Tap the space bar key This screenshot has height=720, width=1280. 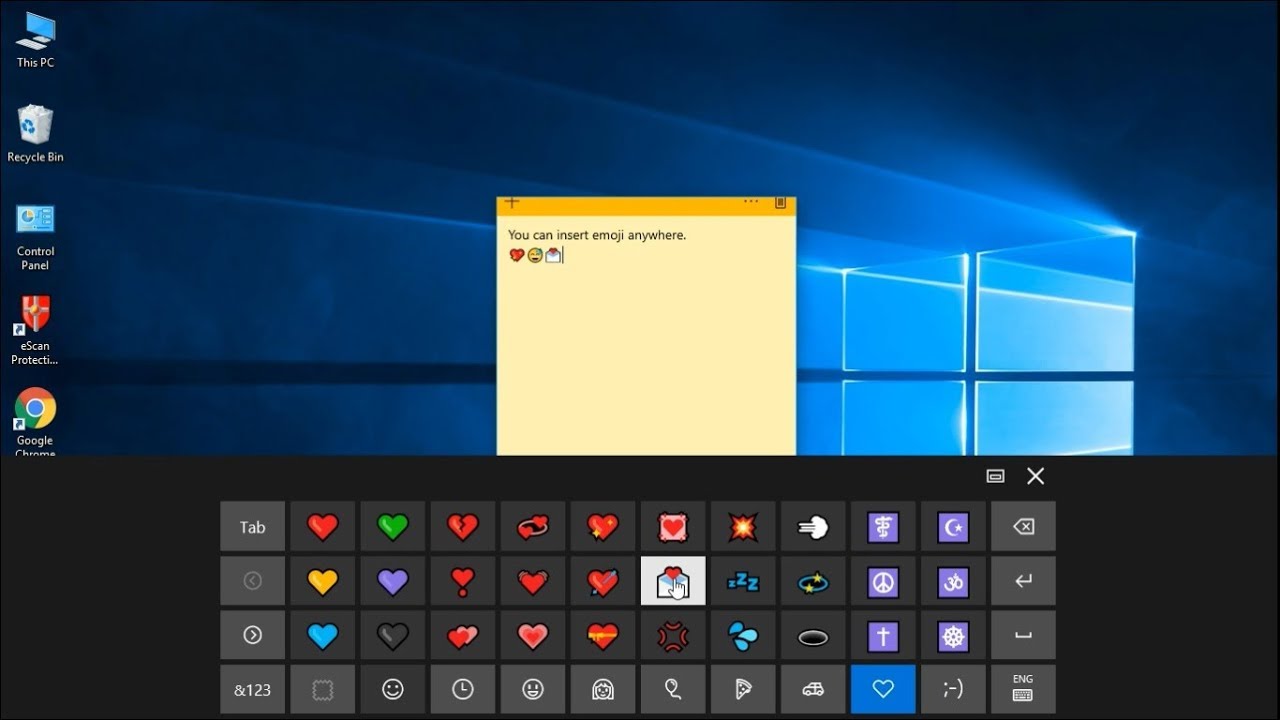1022,635
